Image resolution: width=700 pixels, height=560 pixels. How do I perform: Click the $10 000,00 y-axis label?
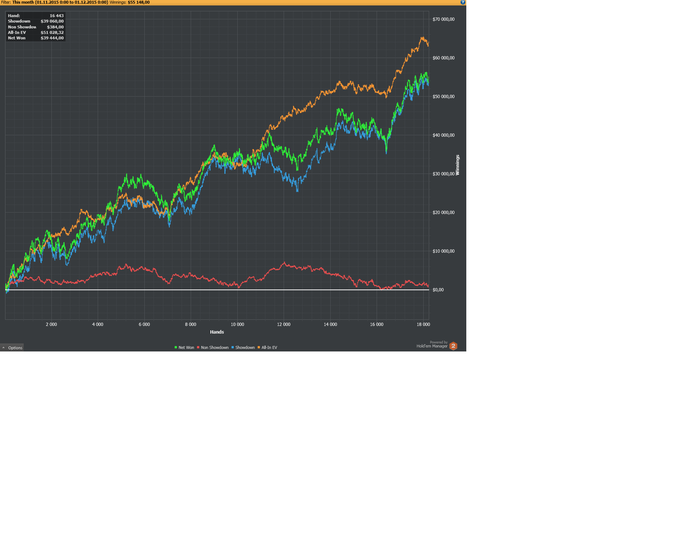(444, 251)
